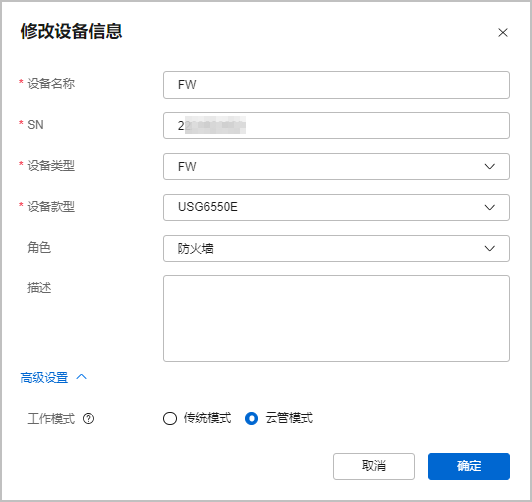Click inside the 描述 text area
This screenshot has width=532, height=502.
tap(336, 318)
